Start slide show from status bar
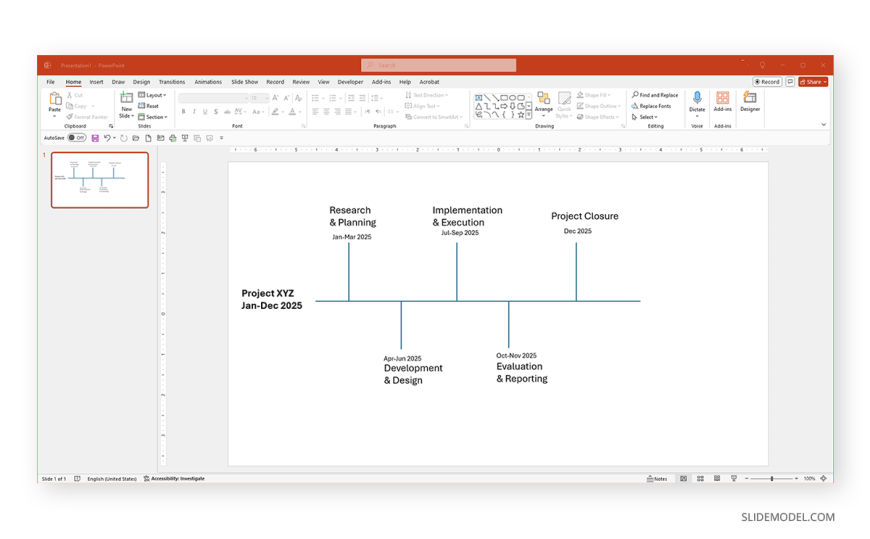Image resolution: width=870 pixels, height=539 pixels. (734, 478)
